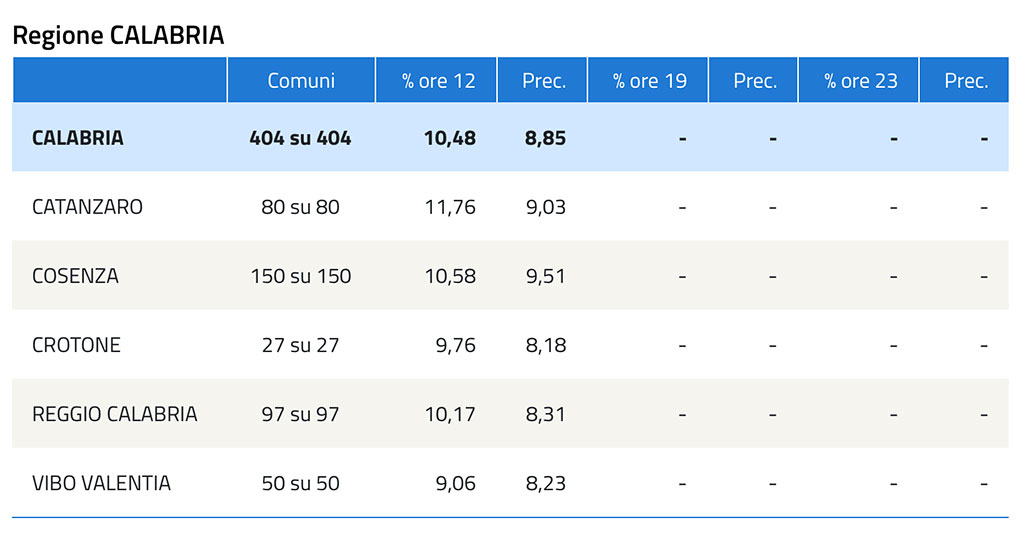Select the 10,48 regional turnout value
This screenshot has height=538, width=1024.
(x=450, y=138)
